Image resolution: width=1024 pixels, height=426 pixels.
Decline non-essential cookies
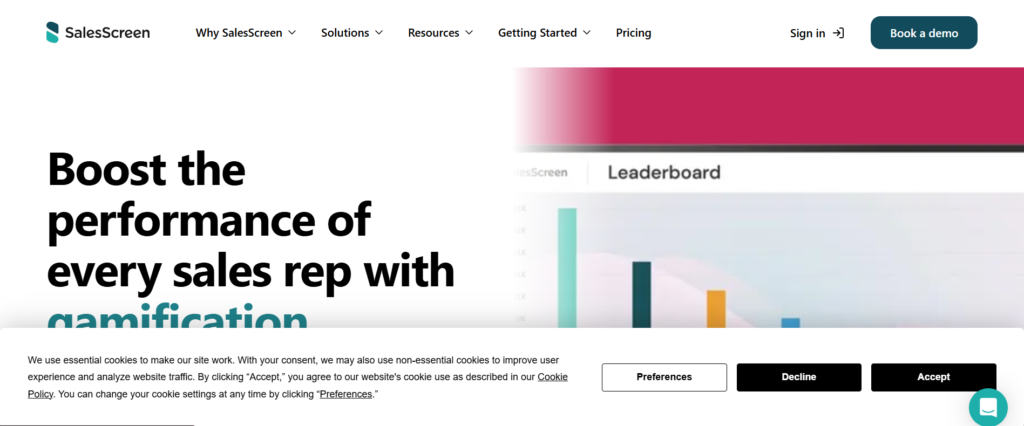[799, 377]
